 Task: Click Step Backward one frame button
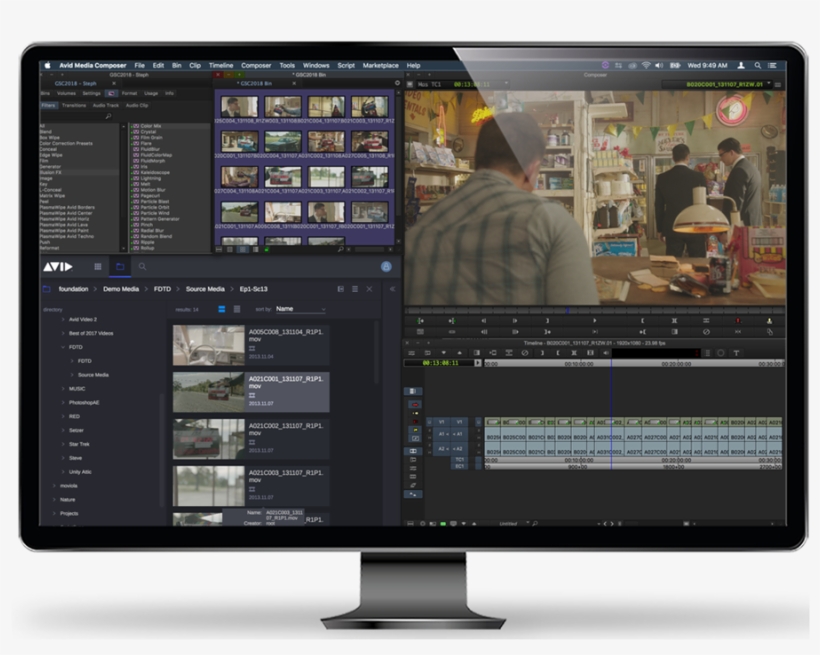click(x=484, y=321)
